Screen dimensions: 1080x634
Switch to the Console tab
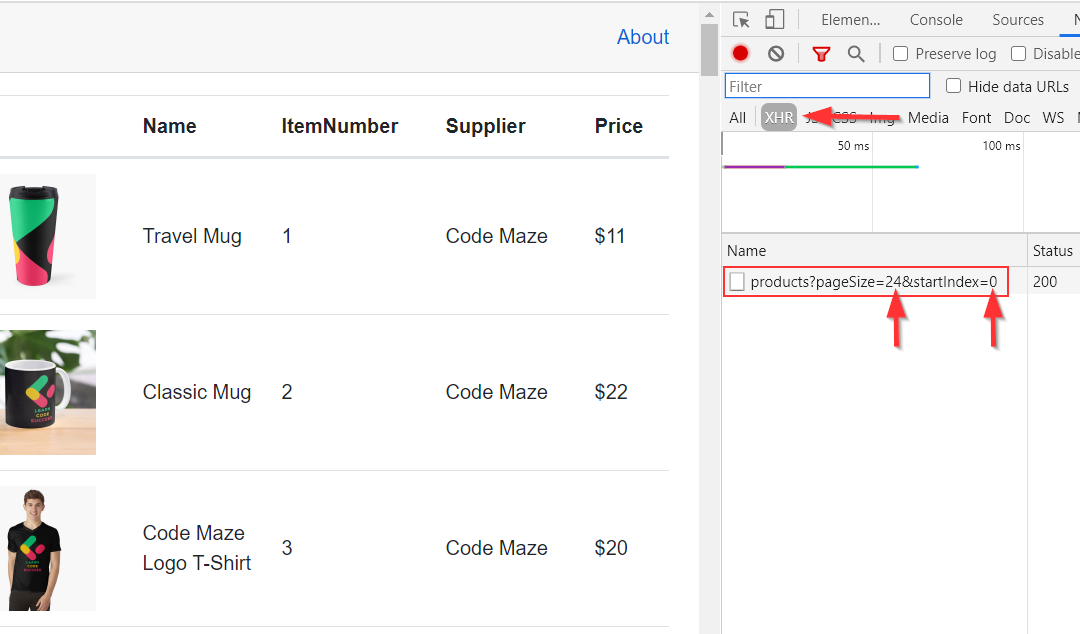(x=936, y=20)
